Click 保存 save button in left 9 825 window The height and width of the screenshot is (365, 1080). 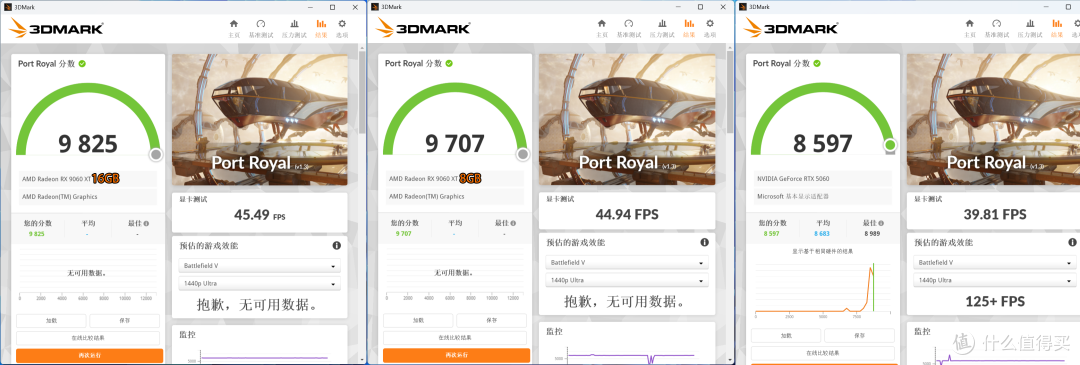124,321
